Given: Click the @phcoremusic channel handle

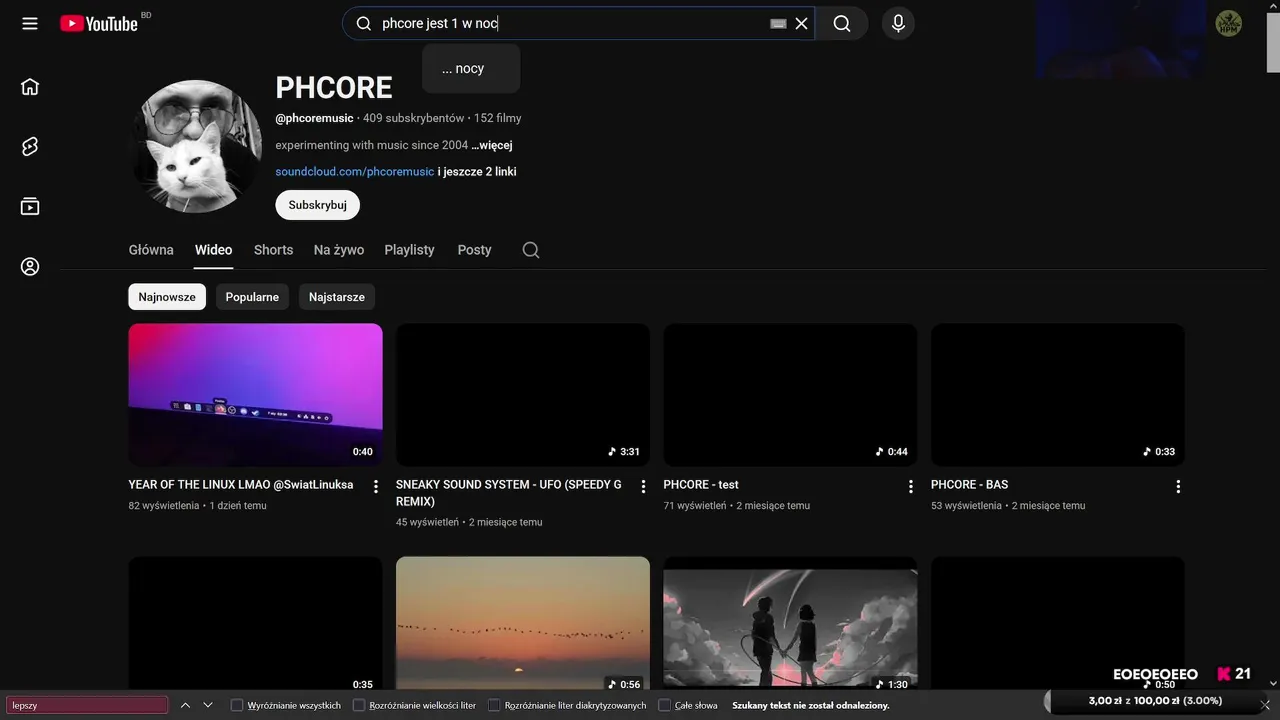Looking at the screenshot, I should 314,118.
